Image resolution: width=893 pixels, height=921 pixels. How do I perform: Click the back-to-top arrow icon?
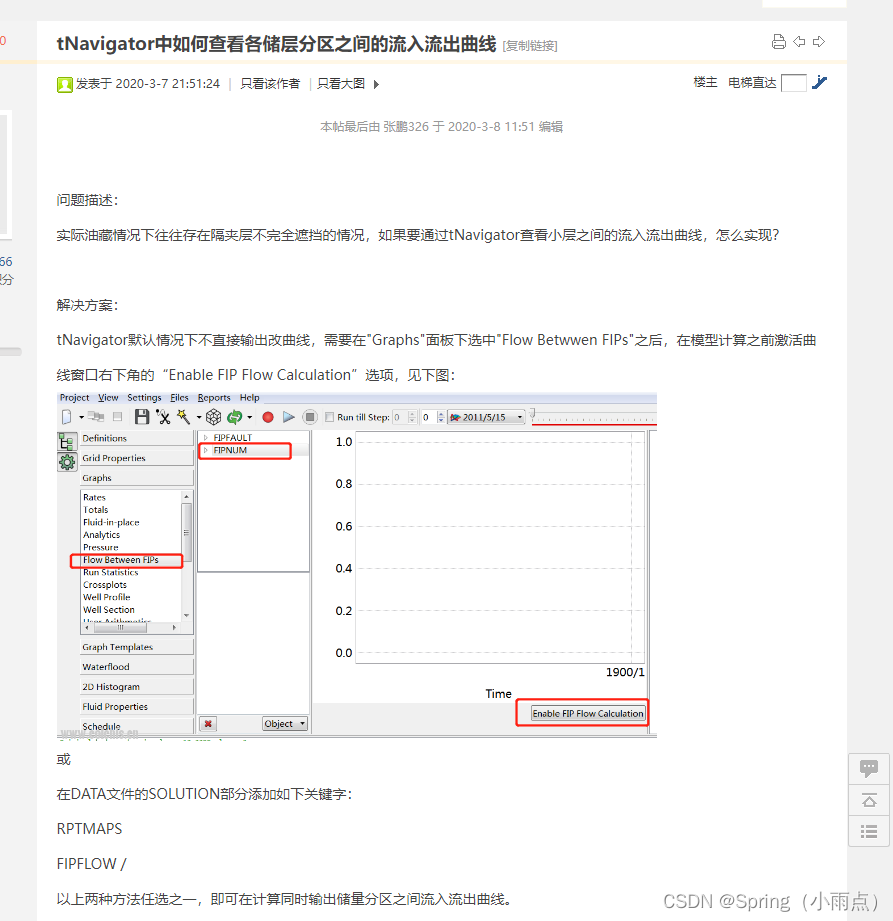click(869, 800)
